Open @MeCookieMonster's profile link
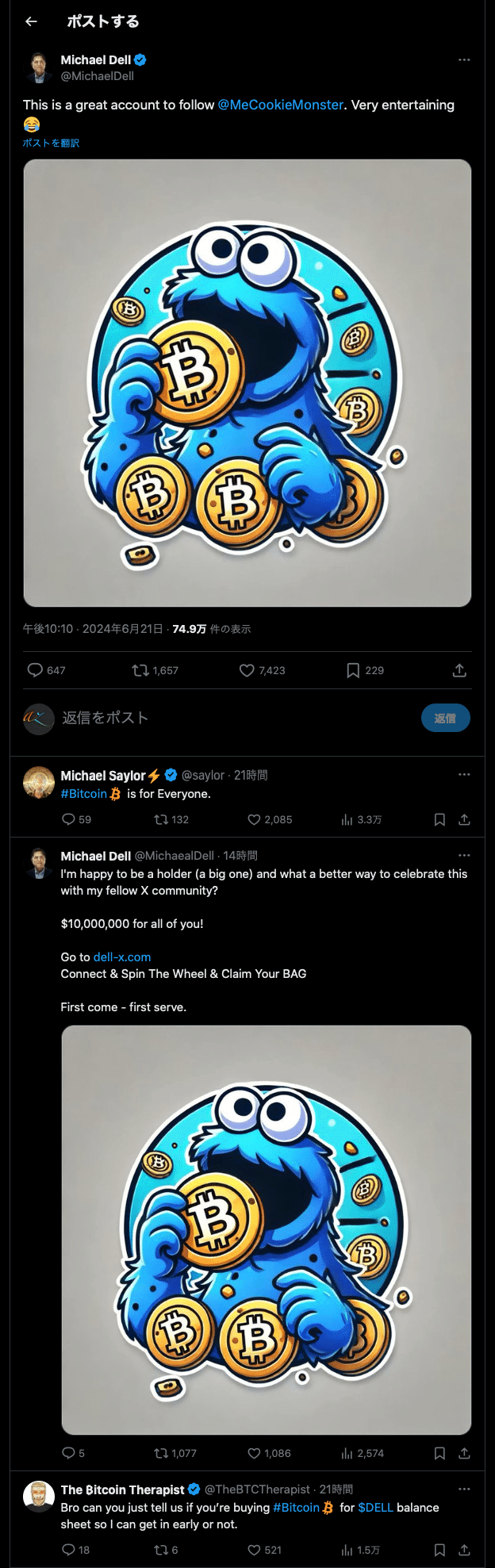Viewport: 495px width, 1568px height. pyautogui.click(x=280, y=105)
